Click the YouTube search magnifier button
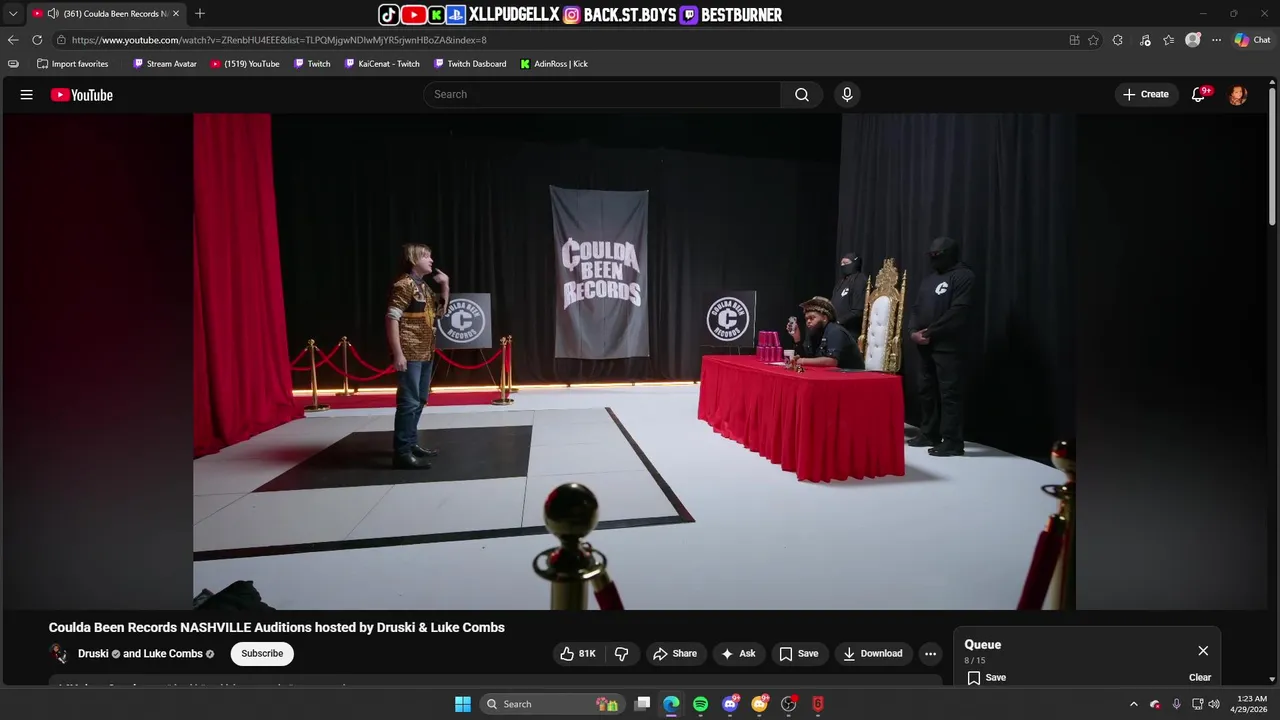The width and height of the screenshot is (1280, 720). pos(802,94)
